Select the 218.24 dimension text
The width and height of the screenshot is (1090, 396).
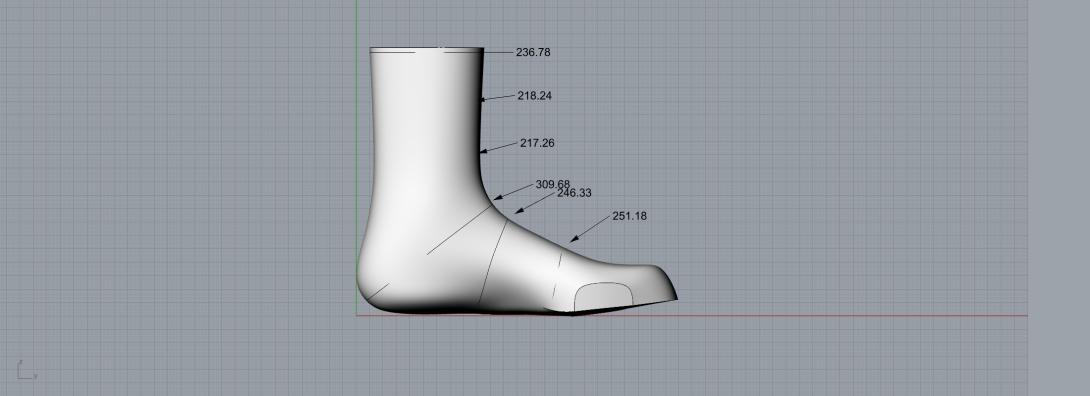535,96
